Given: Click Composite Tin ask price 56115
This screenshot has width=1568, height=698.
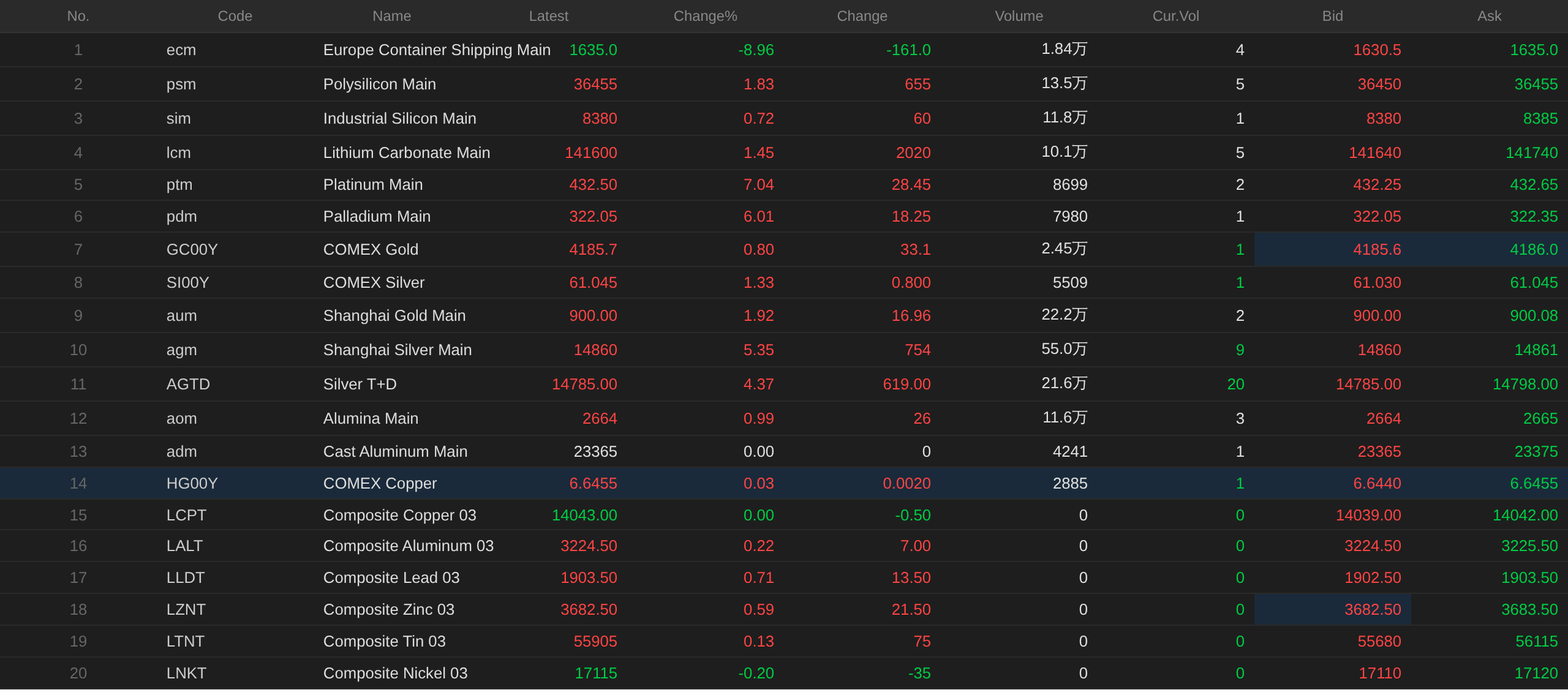Looking at the screenshot, I should pos(1536,641).
